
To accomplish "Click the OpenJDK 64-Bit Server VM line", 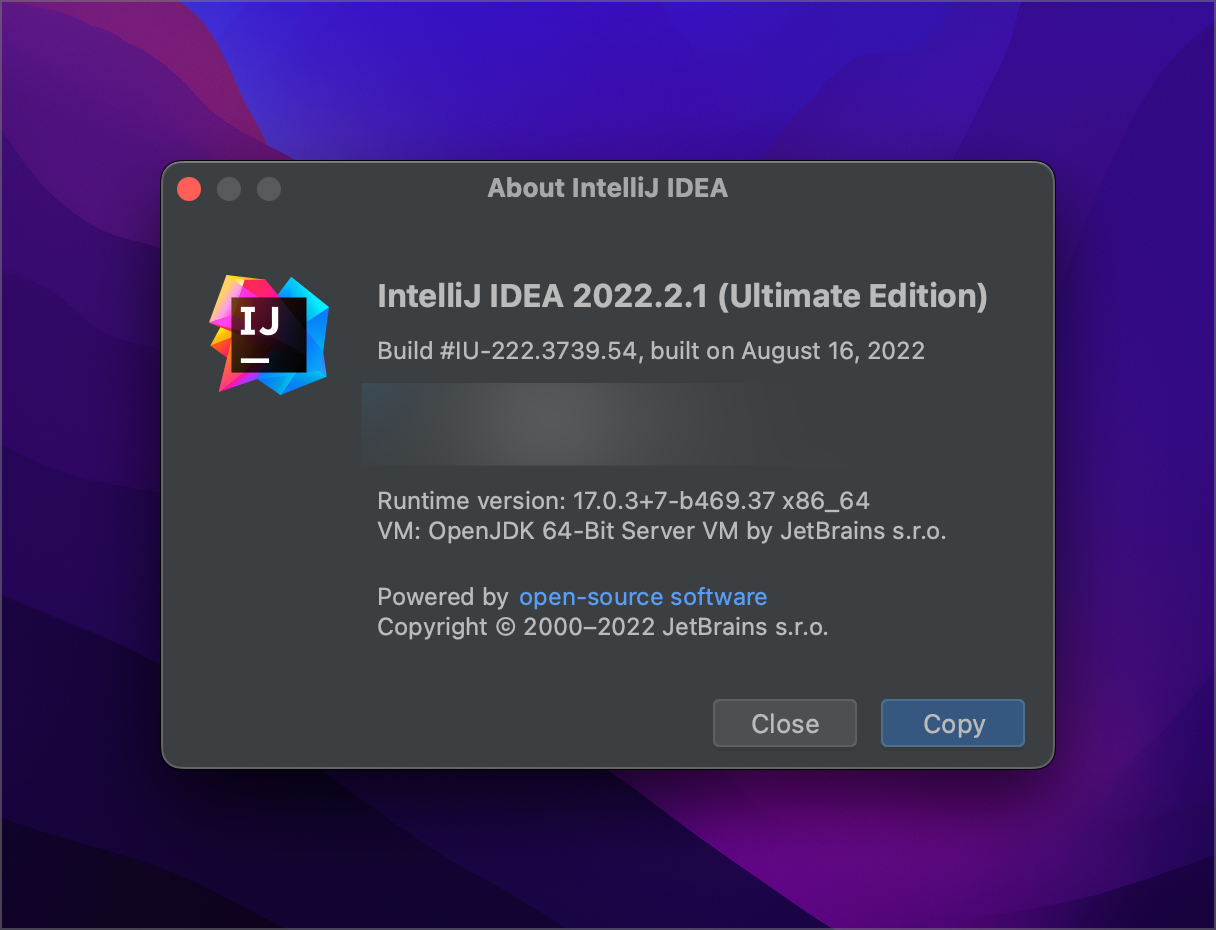I will [x=660, y=531].
